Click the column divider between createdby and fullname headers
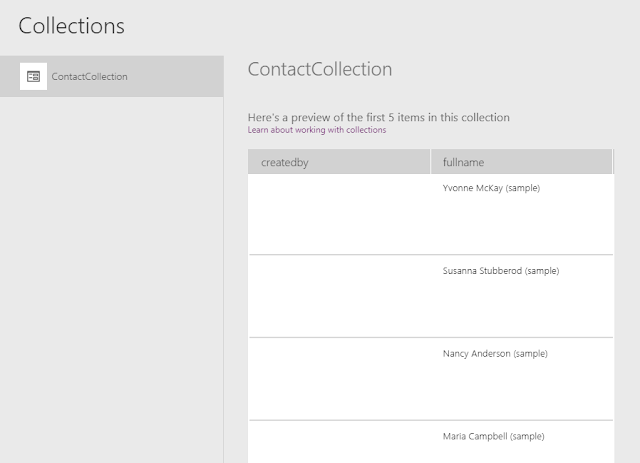Screen dimensions: 640x463 pyautogui.click(x=430, y=162)
